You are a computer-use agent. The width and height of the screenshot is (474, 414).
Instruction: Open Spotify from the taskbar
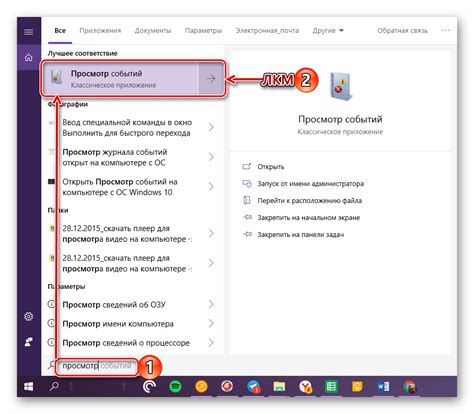(175, 387)
